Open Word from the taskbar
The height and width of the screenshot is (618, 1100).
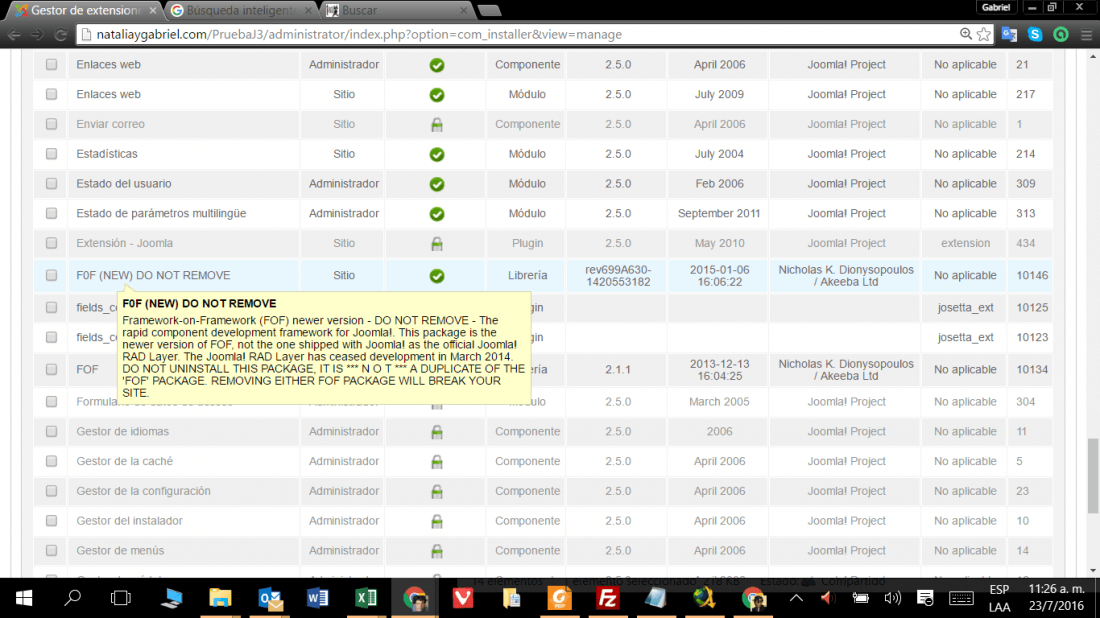click(318, 598)
